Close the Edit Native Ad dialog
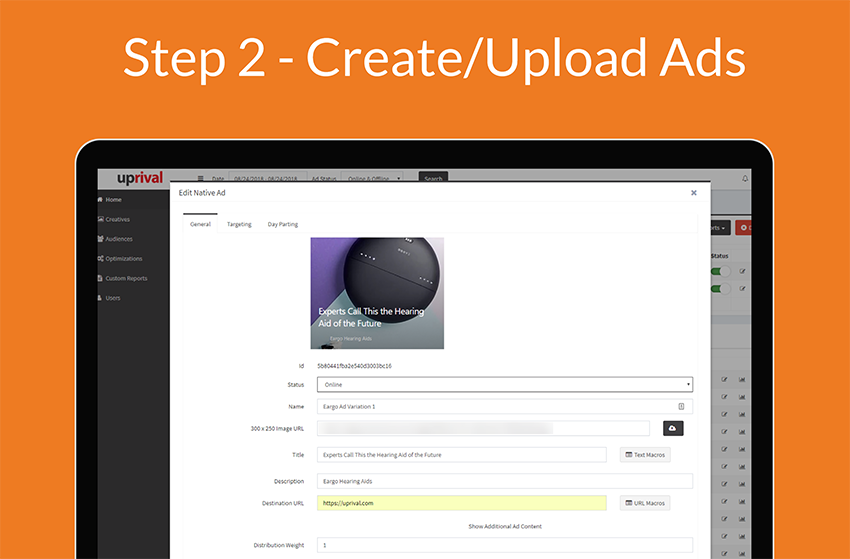Viewport: 850px width, 559px height. tap(693, 192)
